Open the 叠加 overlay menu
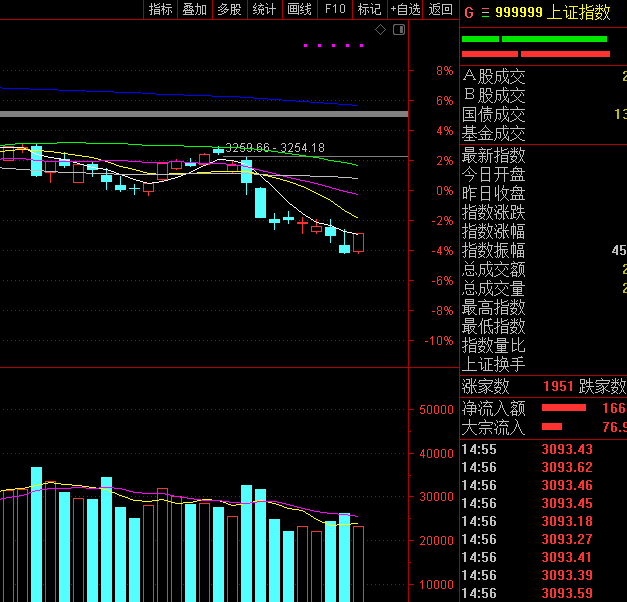627x602 pixels. 195,9
